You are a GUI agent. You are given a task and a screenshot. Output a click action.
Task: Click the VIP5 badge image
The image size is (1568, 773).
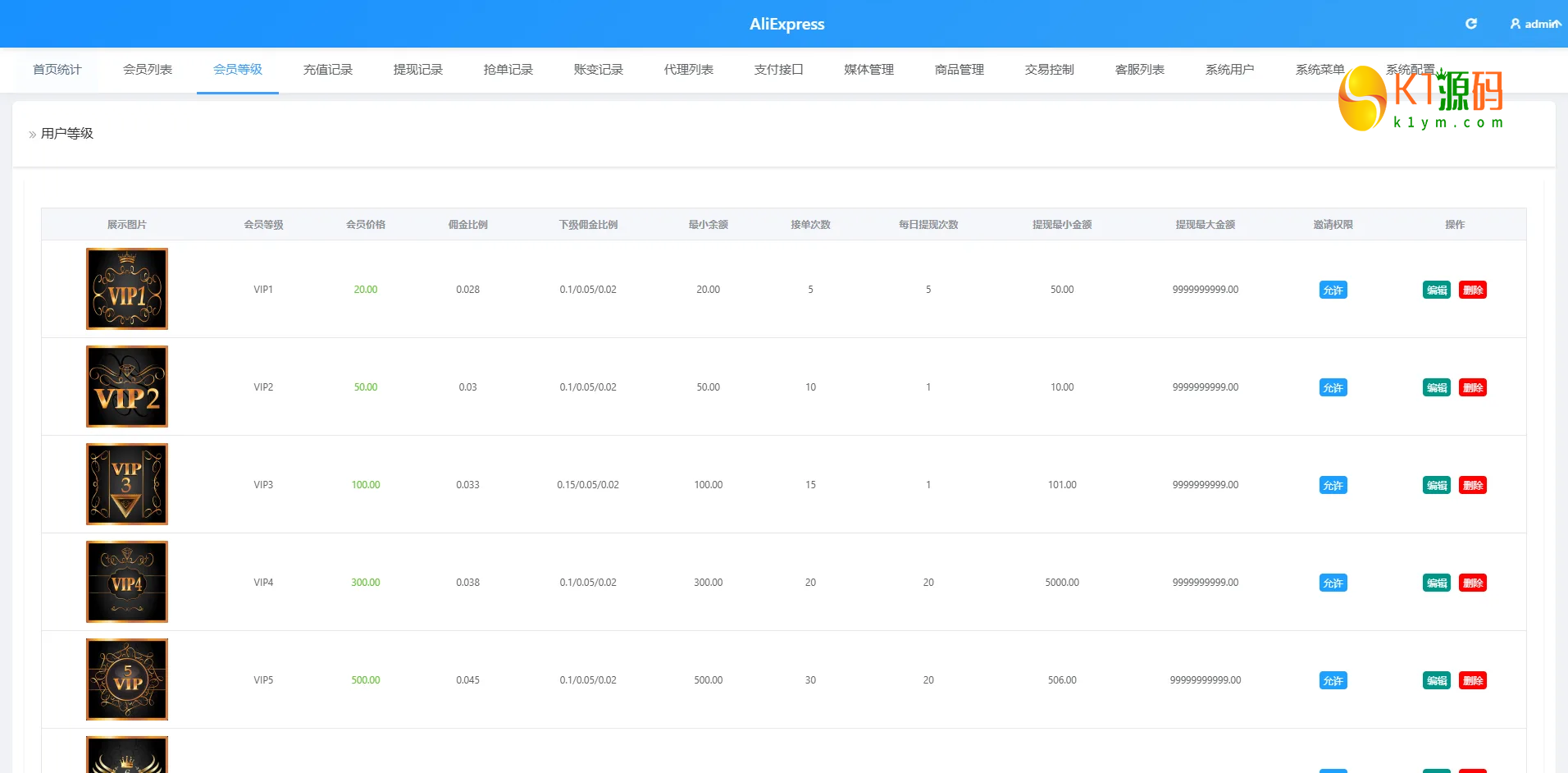[127, 679]
